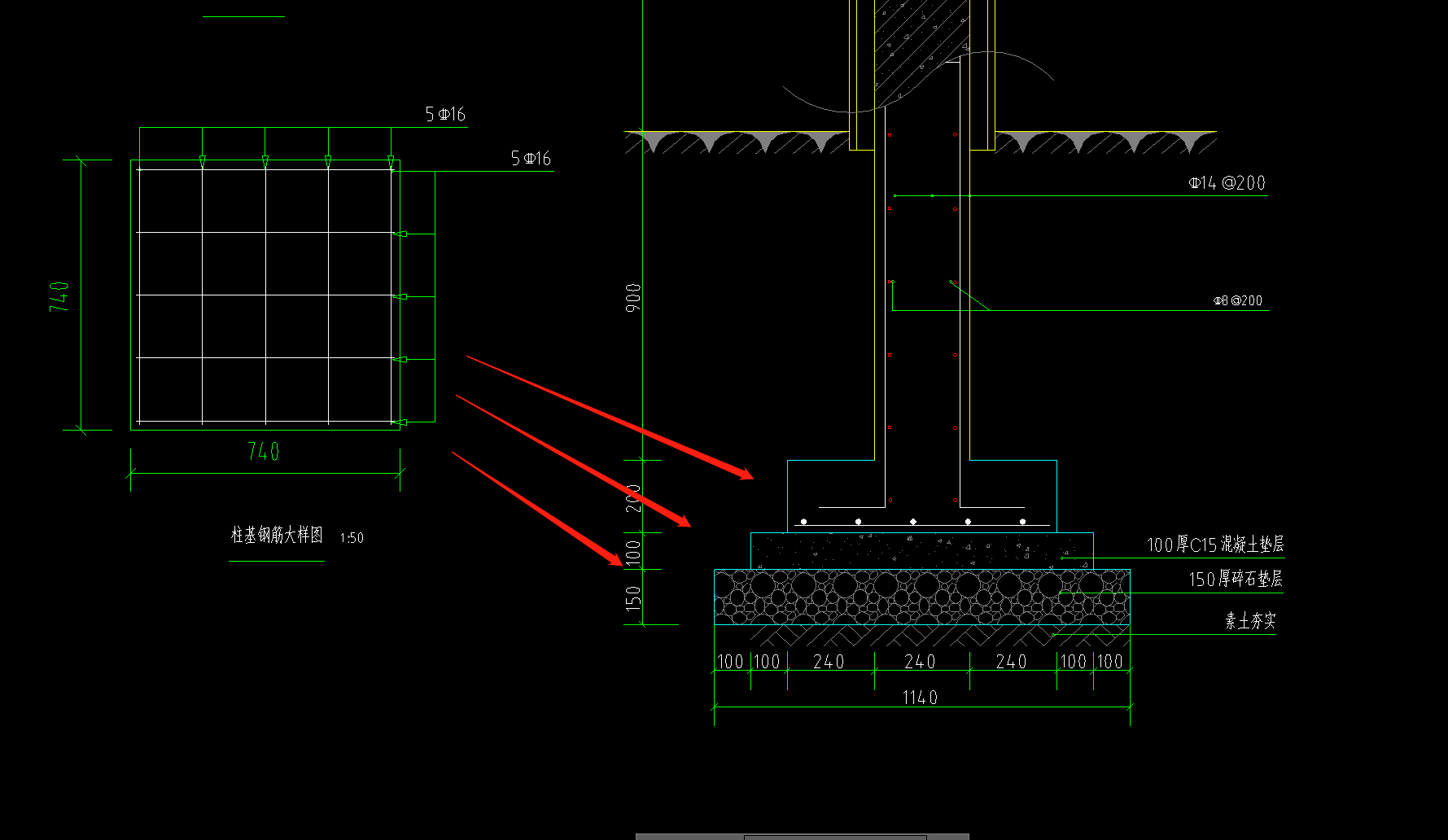This screenshot has width=1448, height=840.
Task: Click the horizontal 740 width dimension
Action: [264, 452]
